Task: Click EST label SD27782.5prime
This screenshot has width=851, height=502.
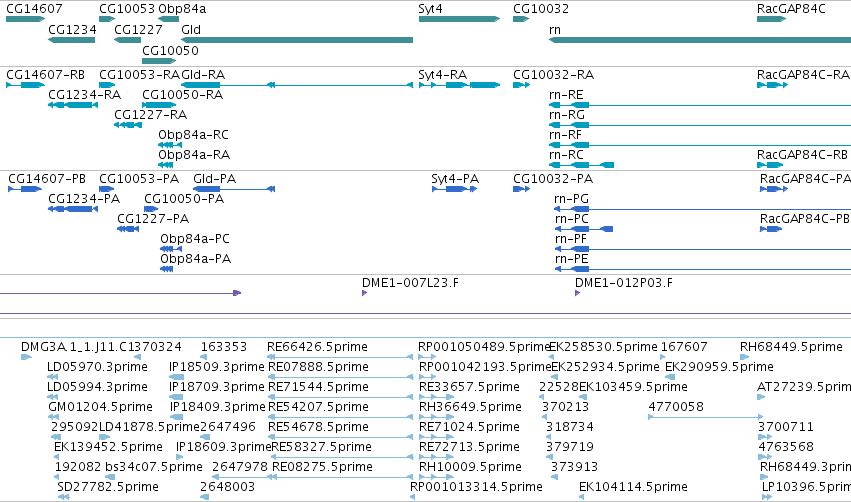Action: [x=107, y=487]
